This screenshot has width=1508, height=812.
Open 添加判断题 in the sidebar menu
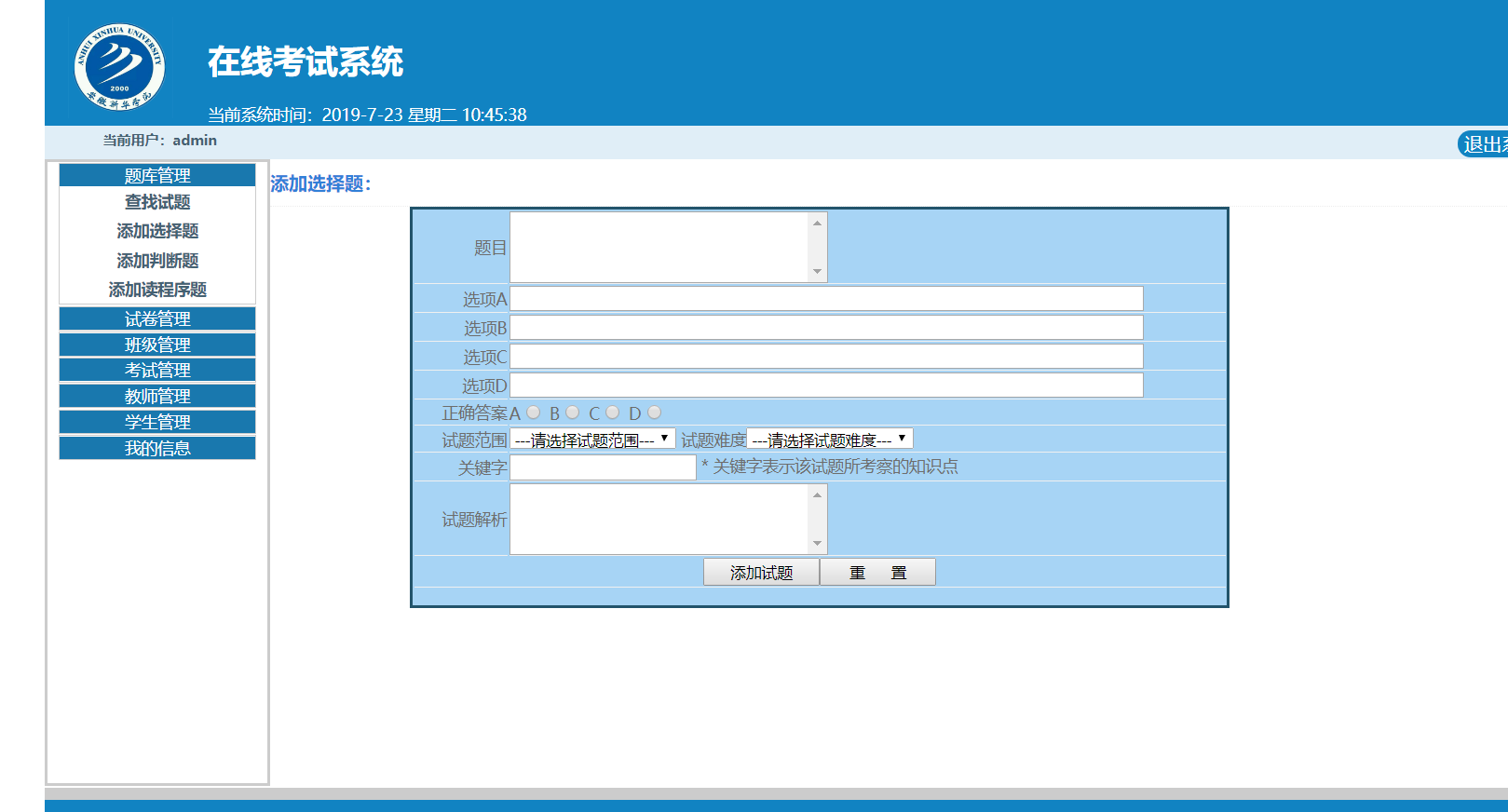point(157,261)
